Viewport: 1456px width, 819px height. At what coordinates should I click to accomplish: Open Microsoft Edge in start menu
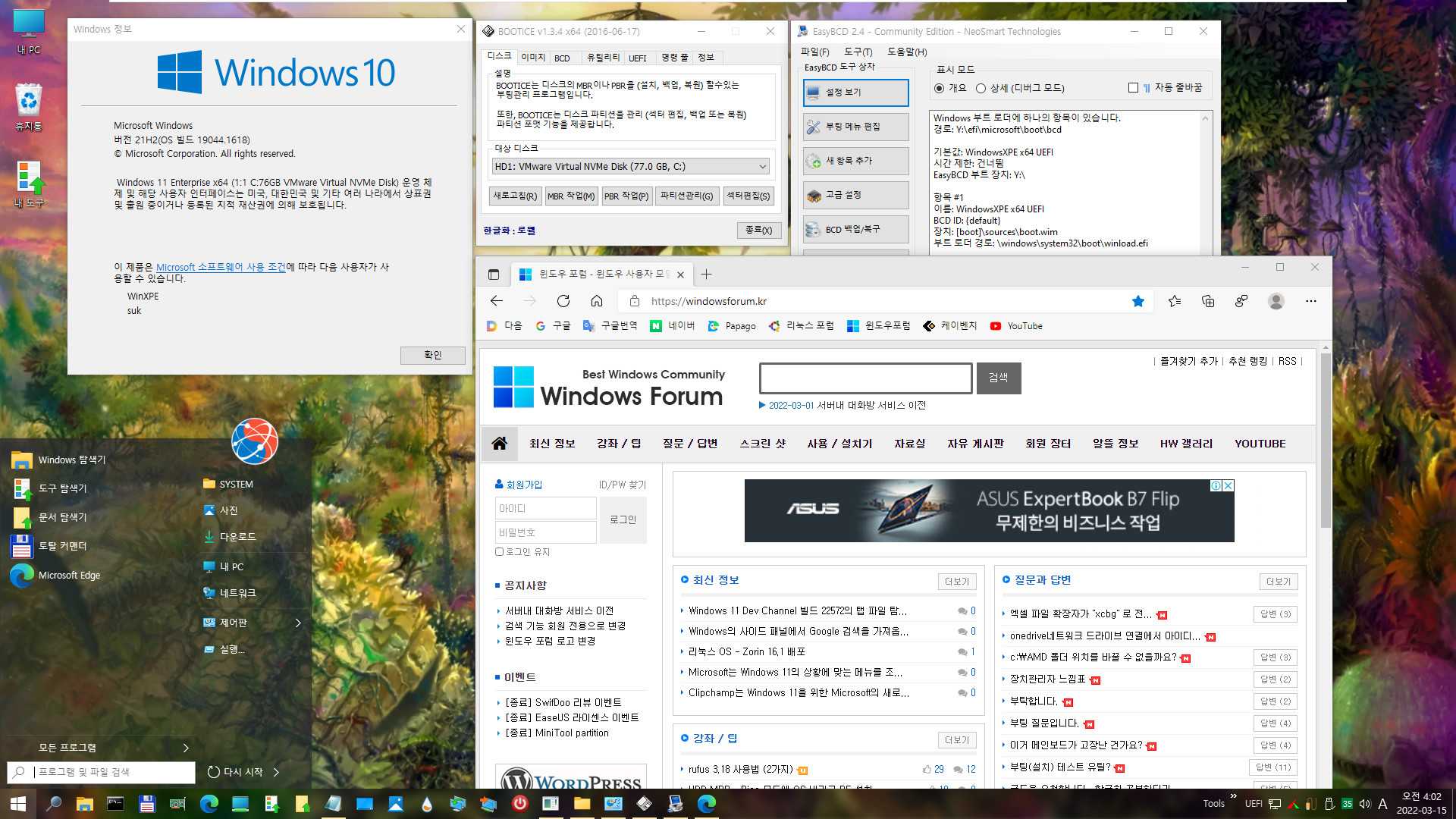tap(56, 576)
